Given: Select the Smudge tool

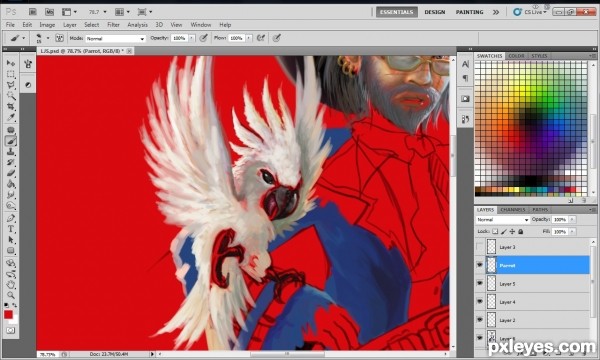Looking at the screenshot, I should [x=11, y=195].
